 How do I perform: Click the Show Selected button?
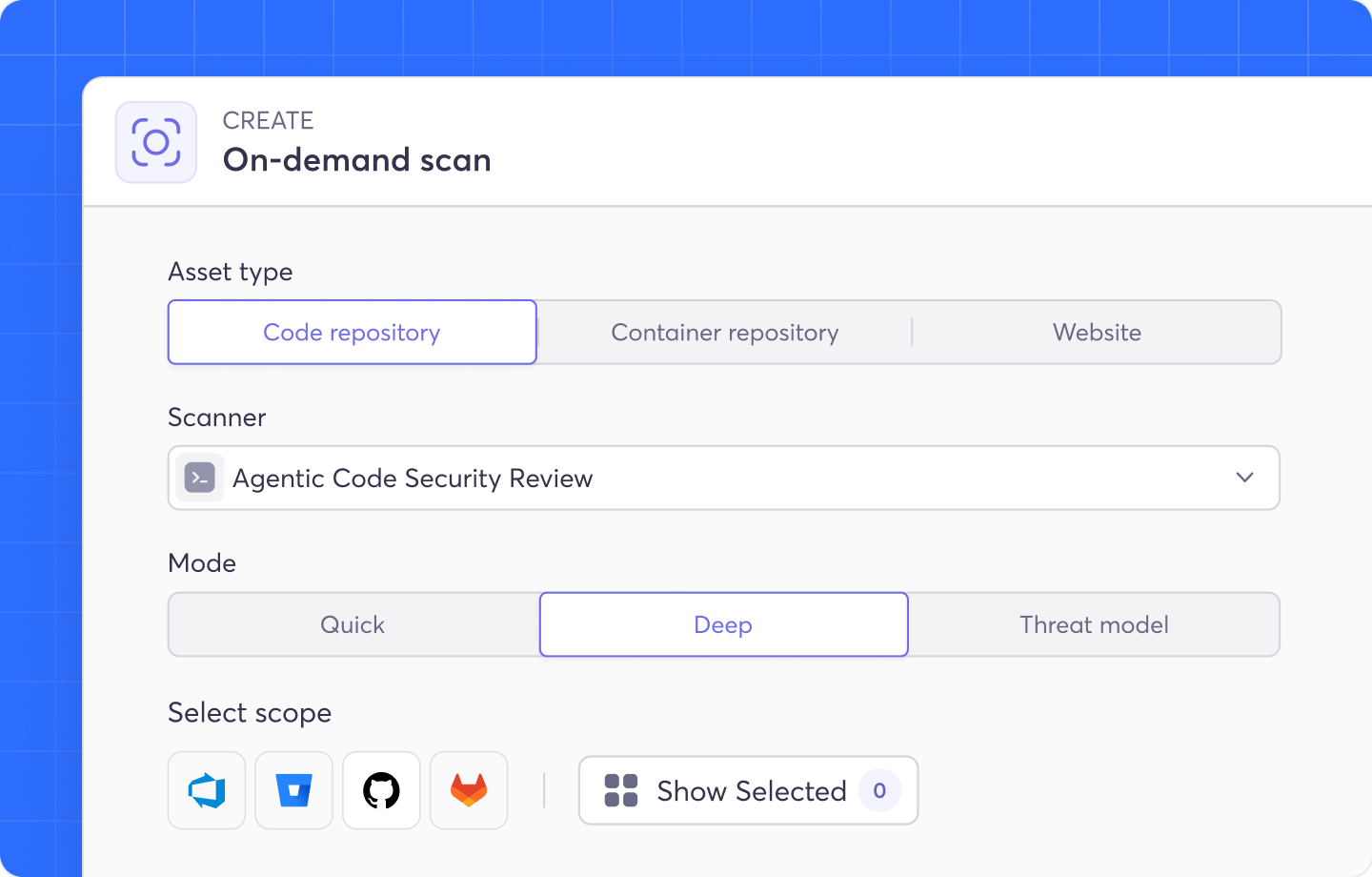tap(749, 790)
